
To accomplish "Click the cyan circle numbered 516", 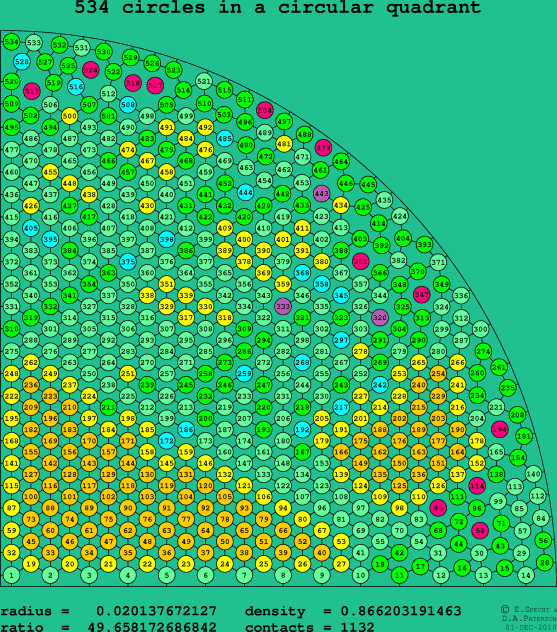I will [76, 87].
